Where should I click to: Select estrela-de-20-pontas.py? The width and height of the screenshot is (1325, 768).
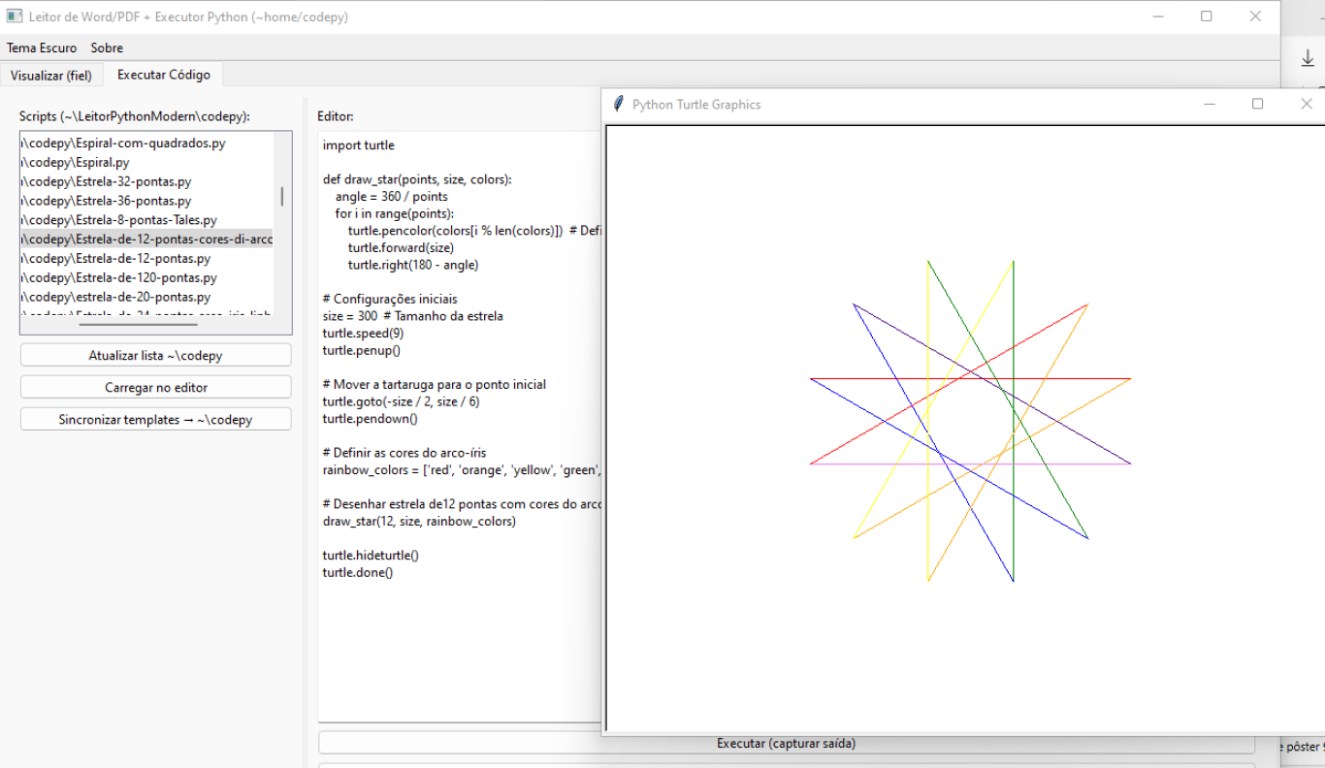pyautogui.click(x=146, y=297)
